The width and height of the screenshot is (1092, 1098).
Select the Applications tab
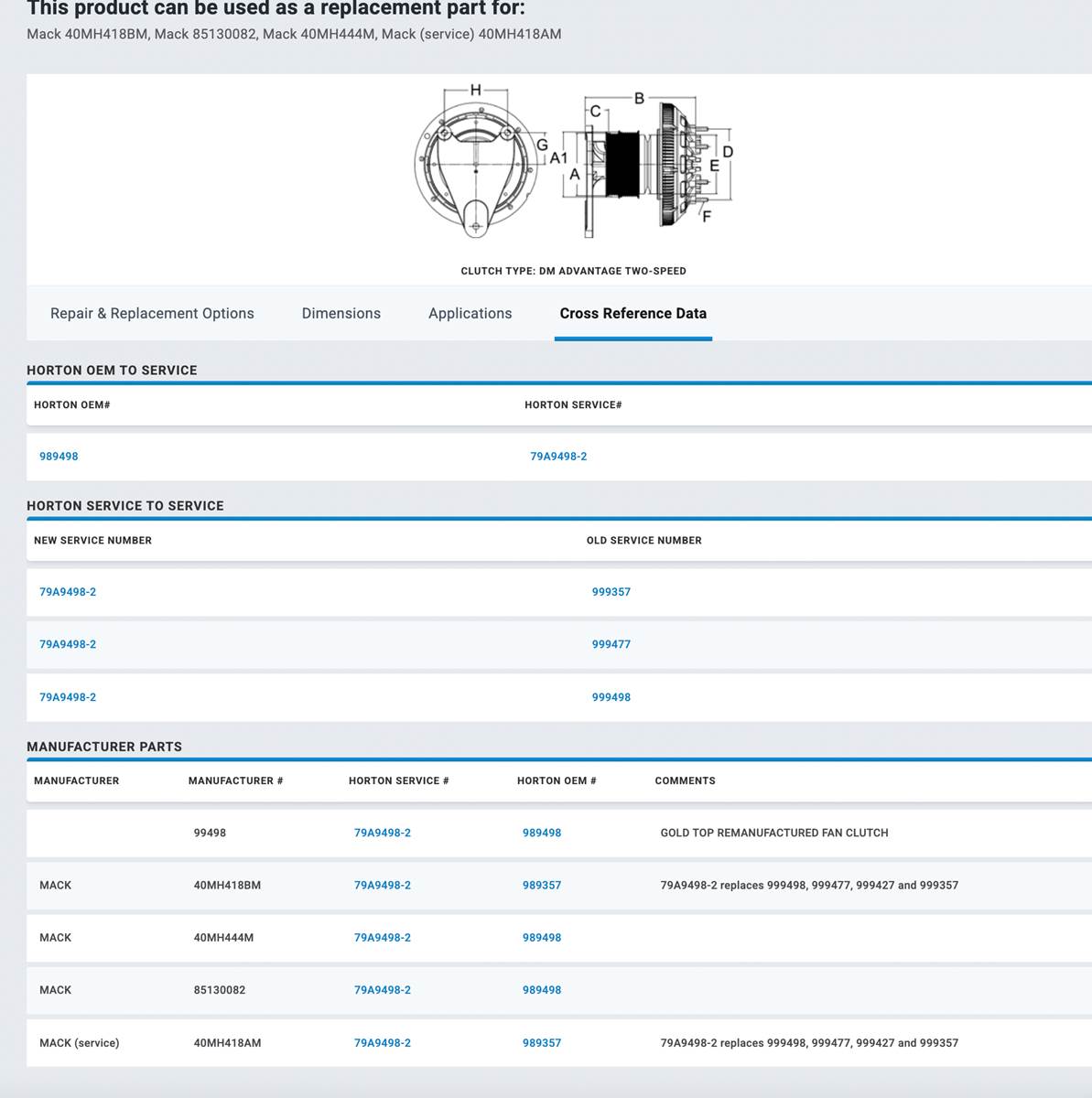point(470,313)
